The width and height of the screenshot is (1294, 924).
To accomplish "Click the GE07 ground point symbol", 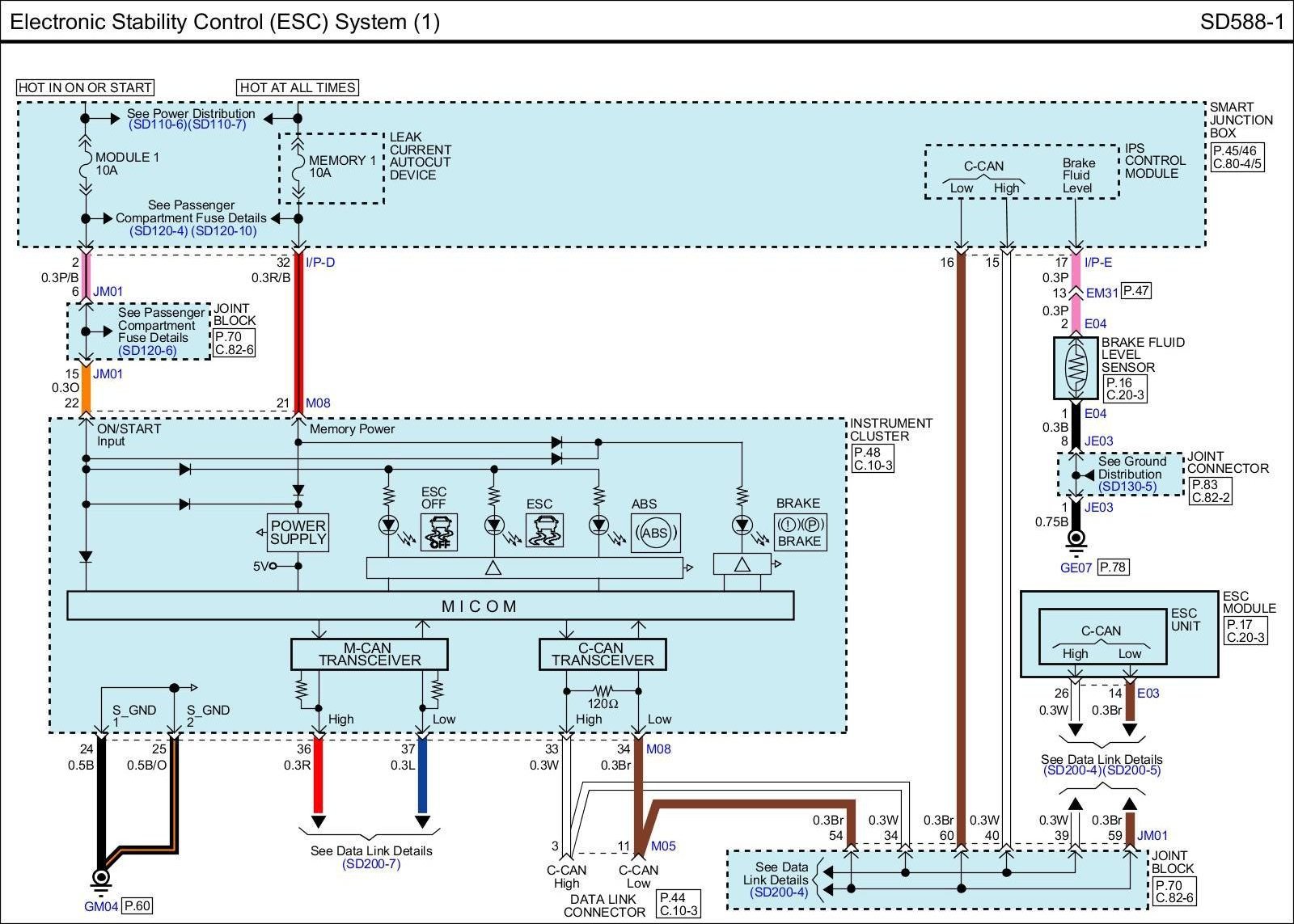I will click(1076, 538).
